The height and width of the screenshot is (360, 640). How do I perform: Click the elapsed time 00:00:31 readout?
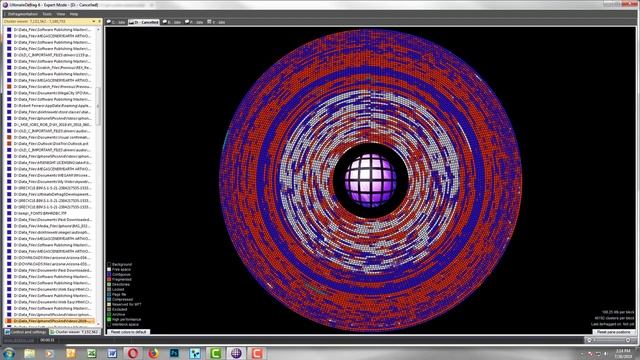(47, 340)
